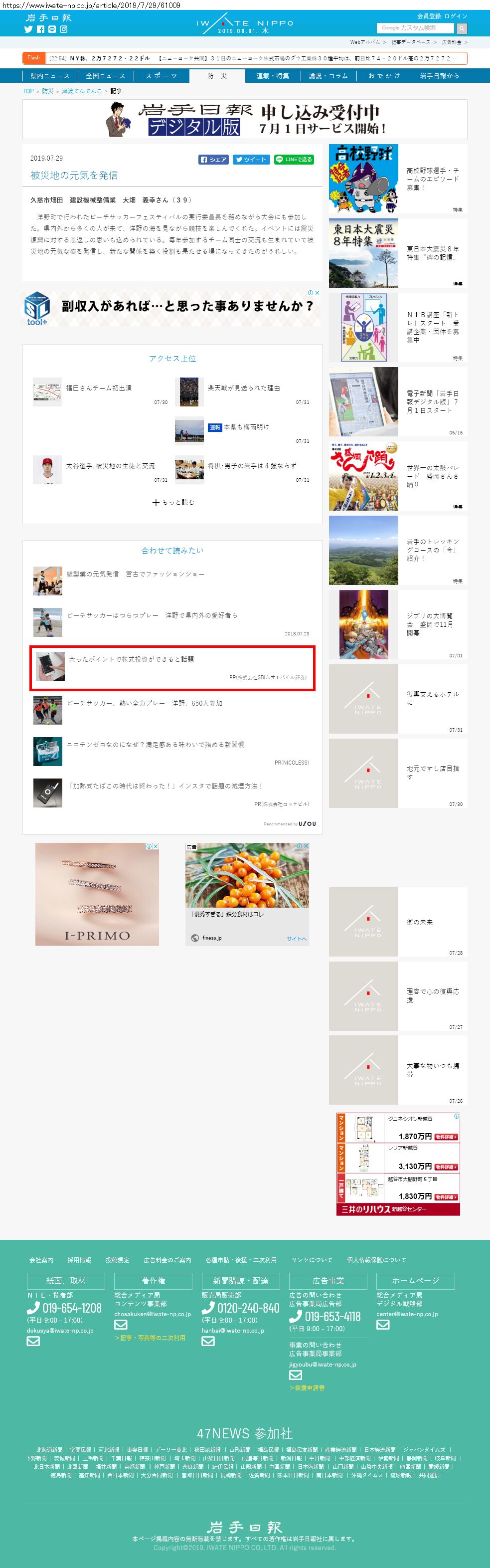This screenshot has width=490, height=1568.
Task: Open the Instagram icon in header
Action: [x=63, y=29]
